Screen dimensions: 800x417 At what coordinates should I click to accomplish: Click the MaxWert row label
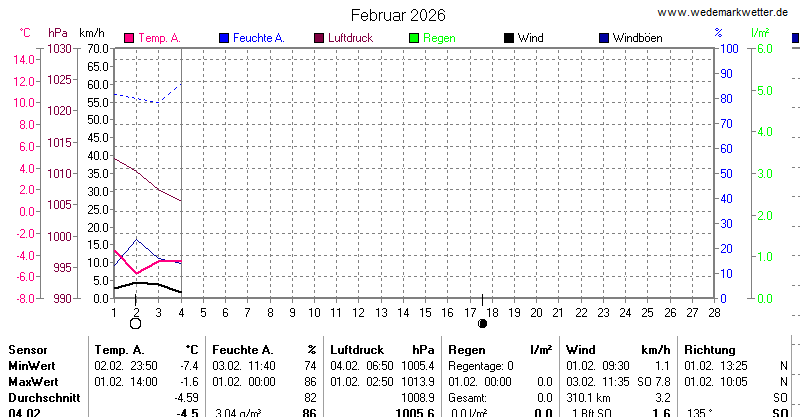(x=34, y=382)
